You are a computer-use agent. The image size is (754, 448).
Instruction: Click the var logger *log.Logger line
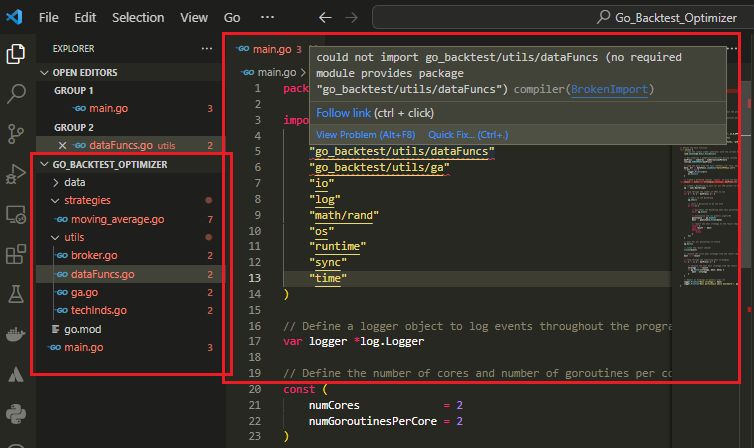click(x=353, y=341)
